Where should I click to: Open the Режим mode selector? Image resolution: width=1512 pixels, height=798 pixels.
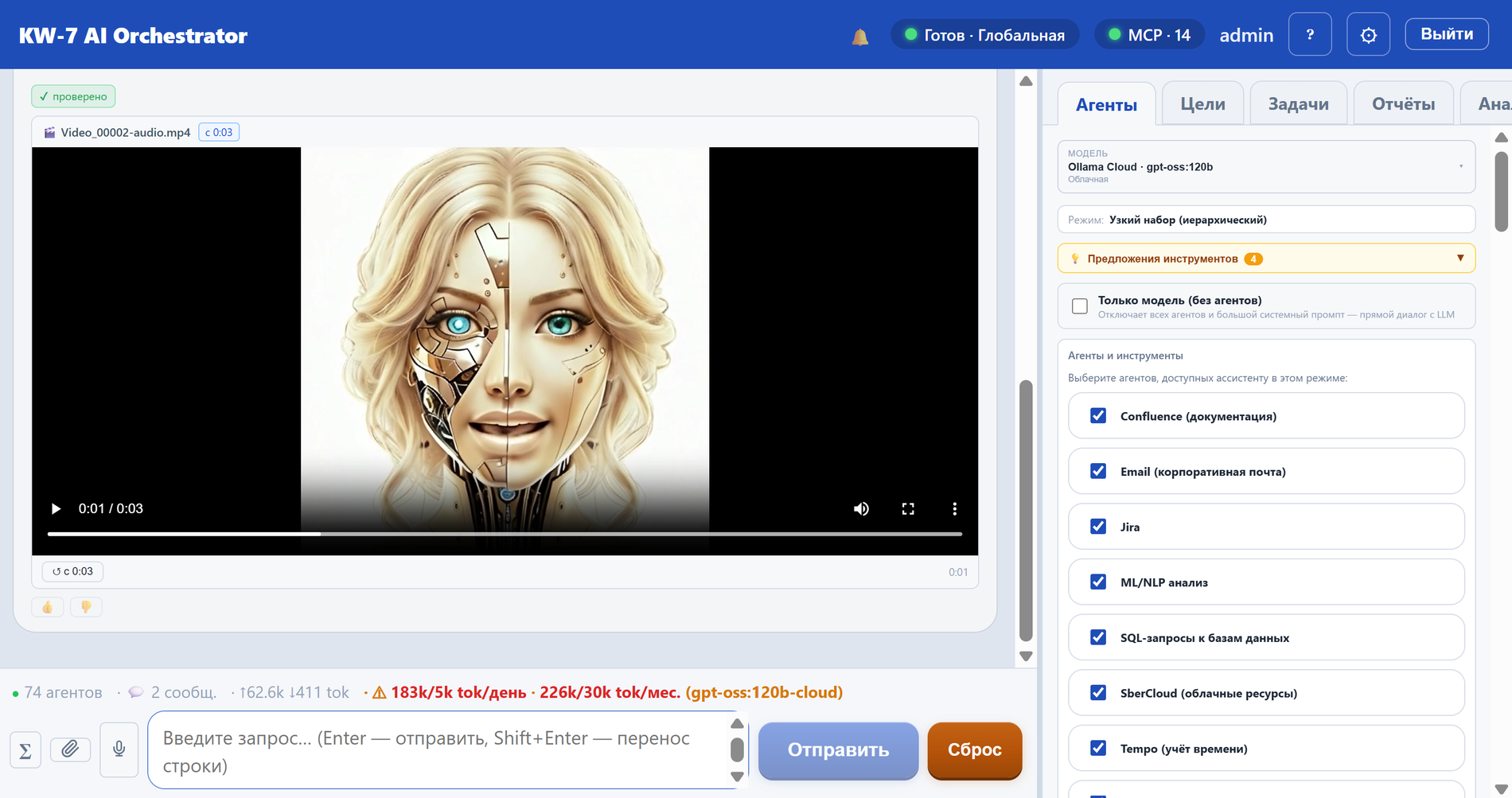(x=1266, y=220)
